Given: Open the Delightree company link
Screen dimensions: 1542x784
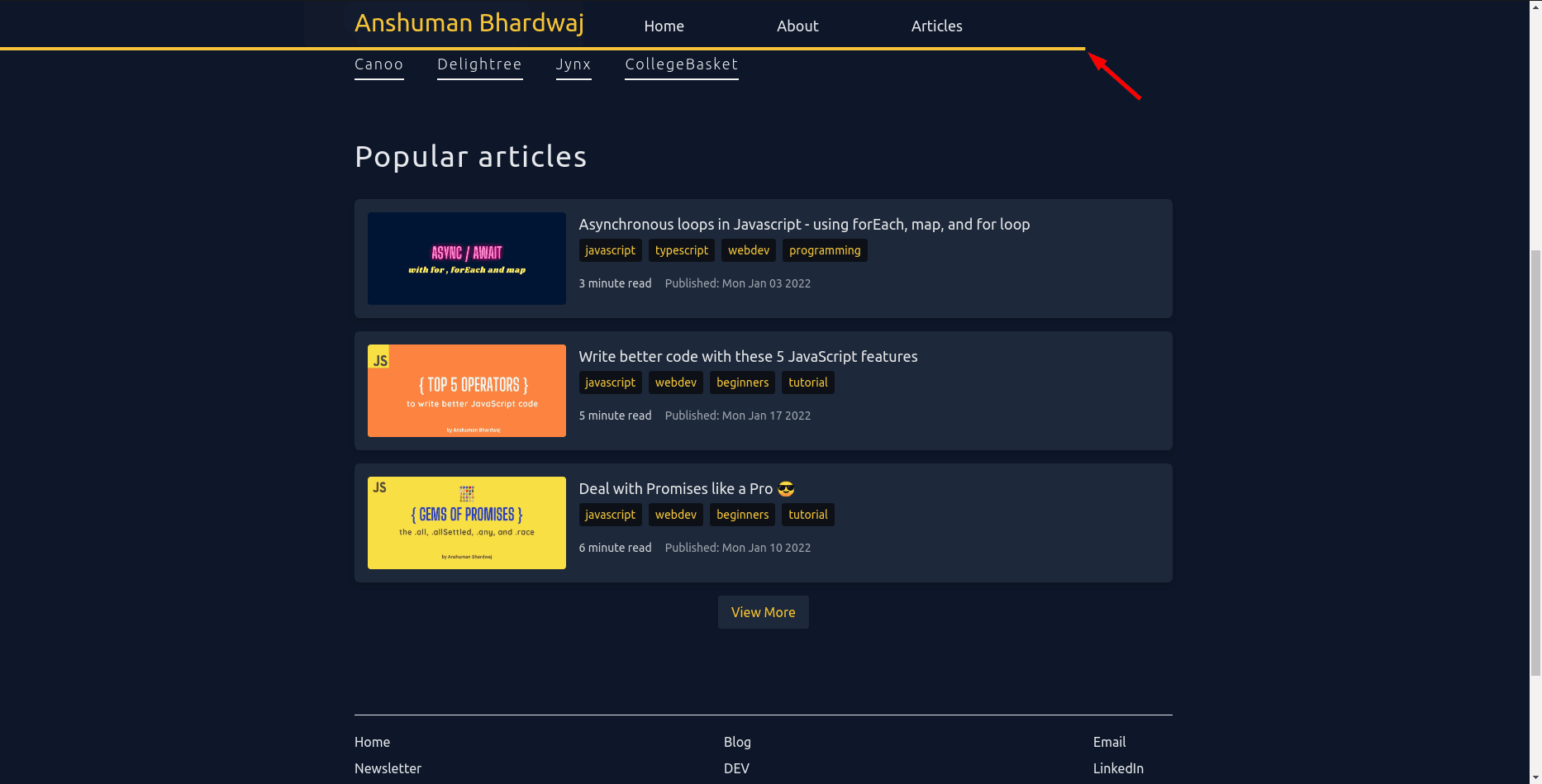Looking at the screenshot, I should click(479, 64).
